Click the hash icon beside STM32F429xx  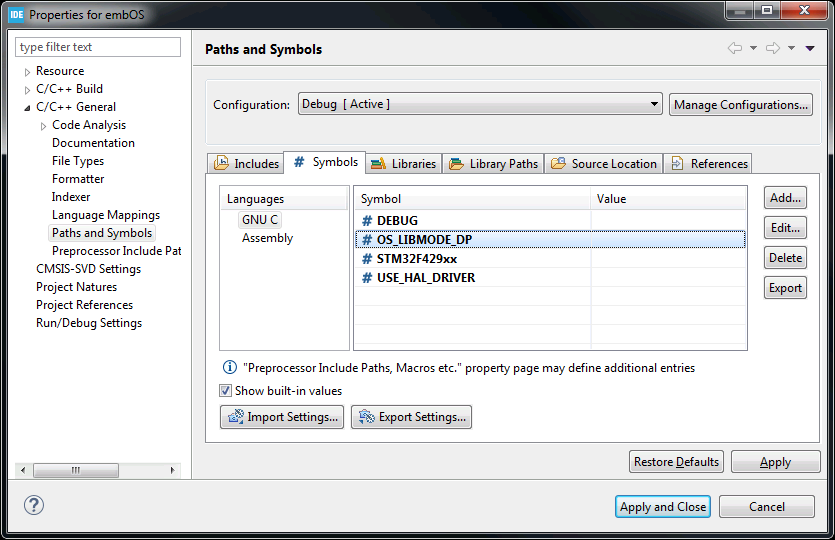point(367,259)
